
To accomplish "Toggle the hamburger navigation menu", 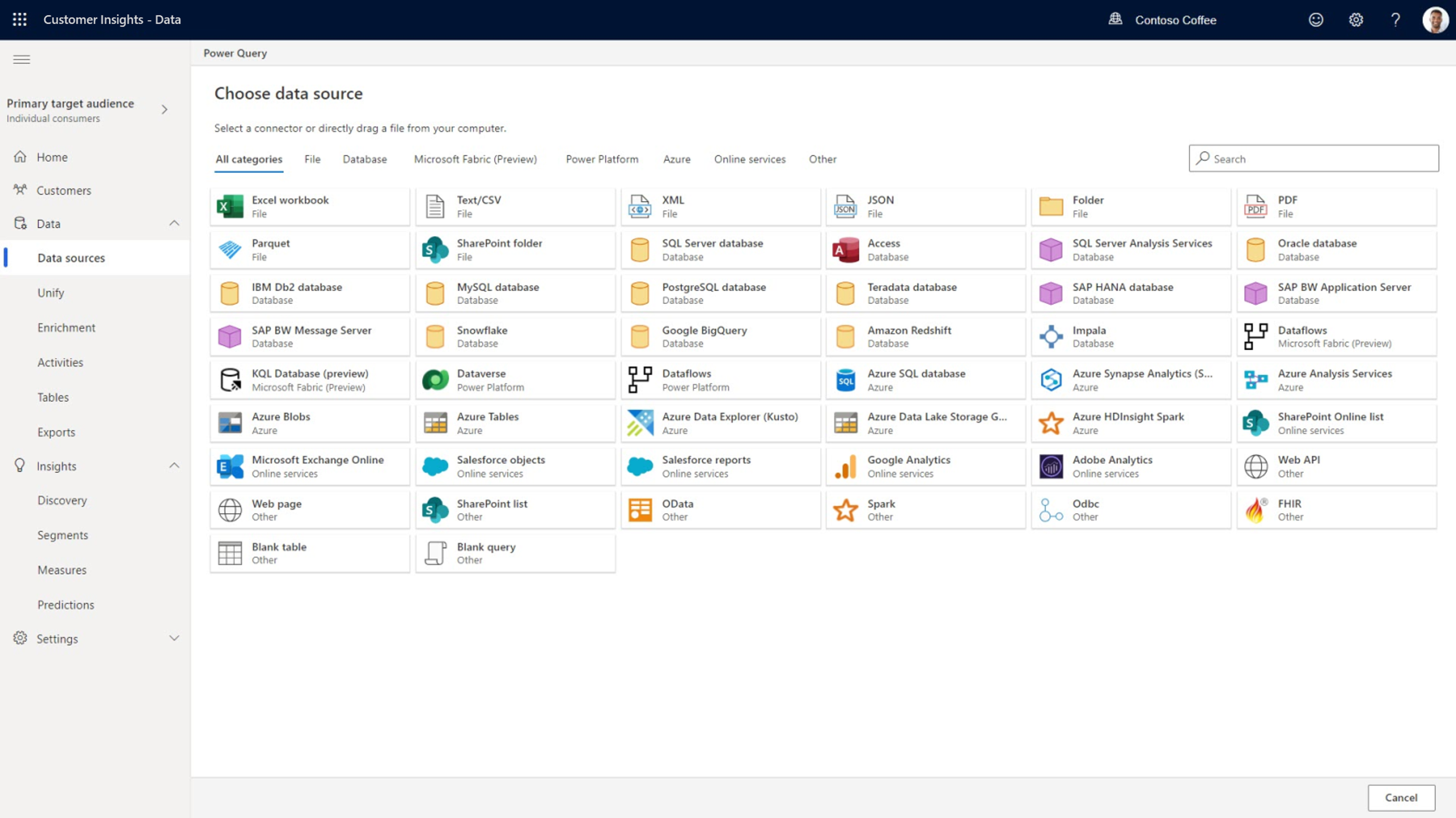I will click(22, 59).
